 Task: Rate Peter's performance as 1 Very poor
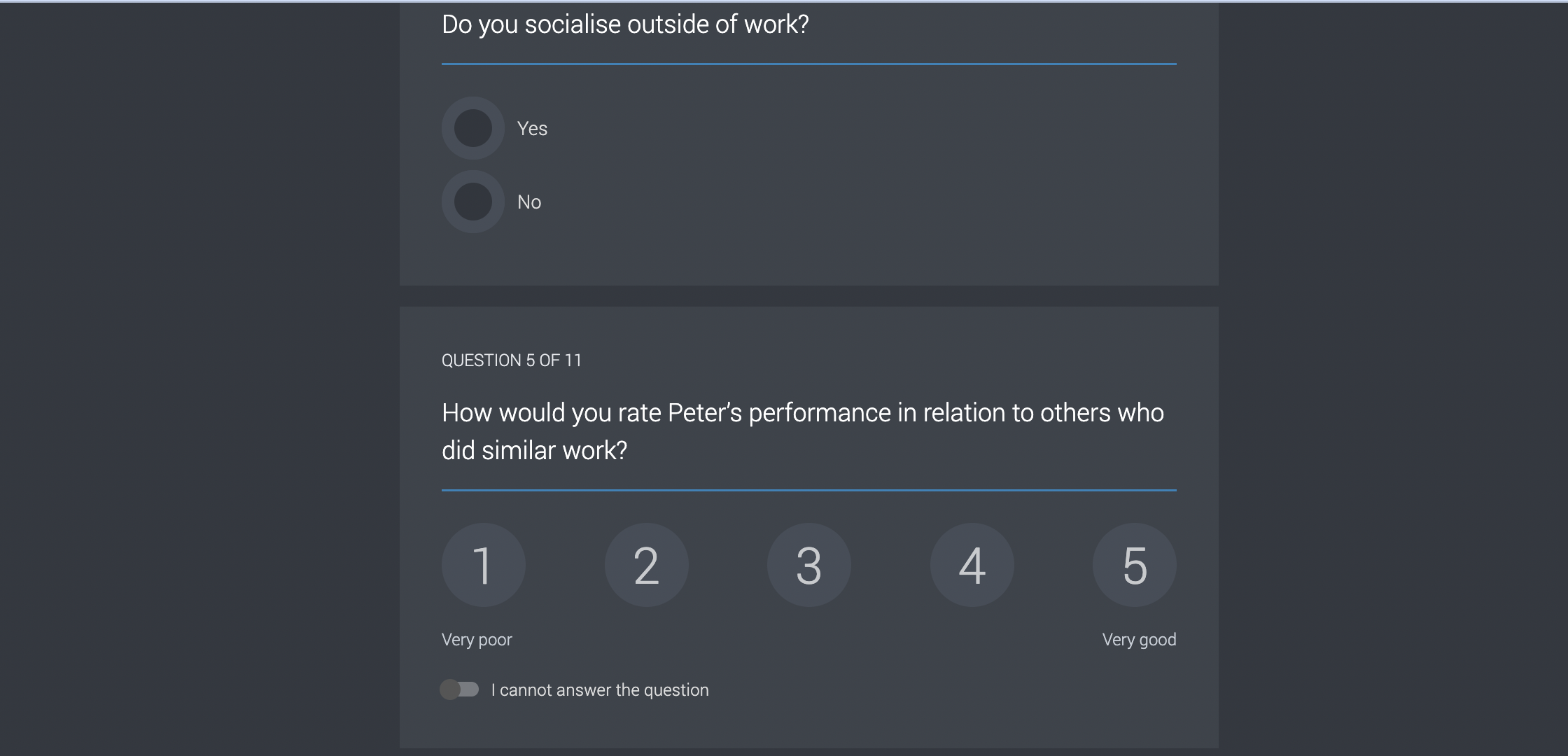(483, 565)
